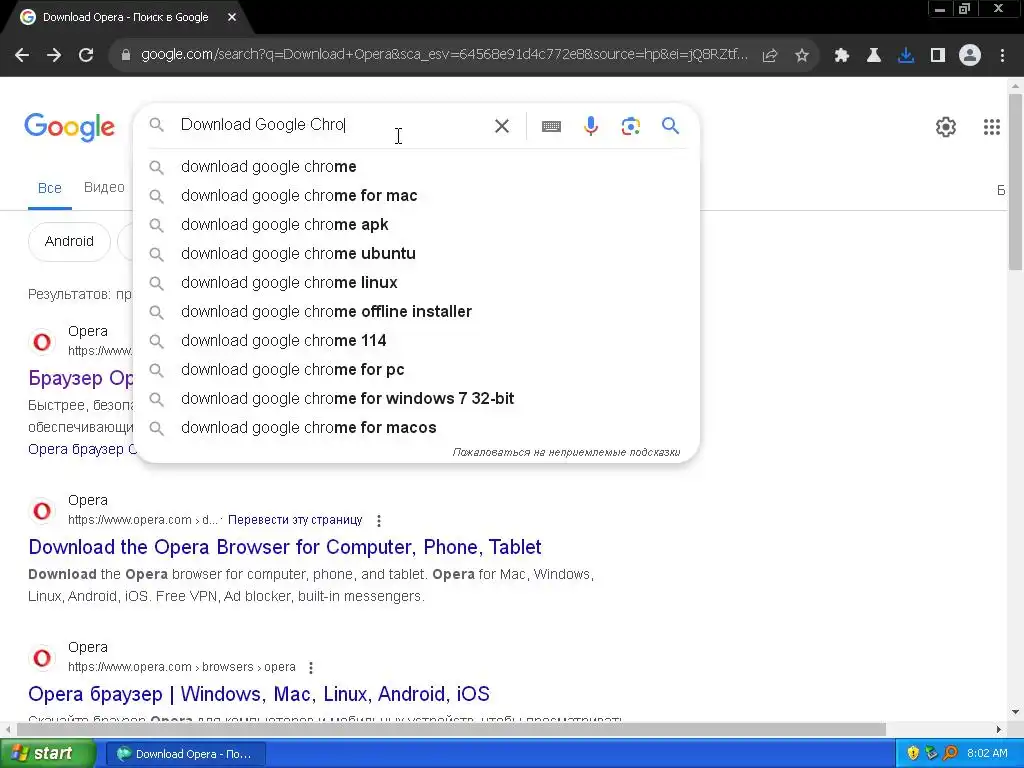Click the Download Opera taskbar button
Image resolution: width=1024 pixels, height=768 pixels.
[x=185, y=754]
